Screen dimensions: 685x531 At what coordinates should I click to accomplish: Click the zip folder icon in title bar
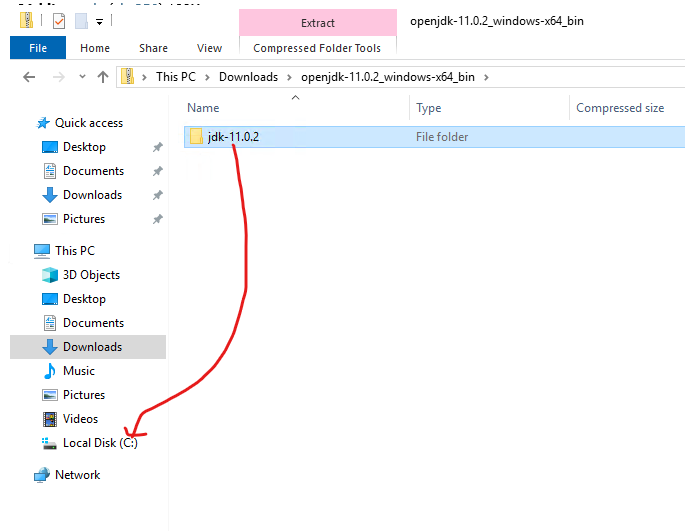click(x=27, y=21)
